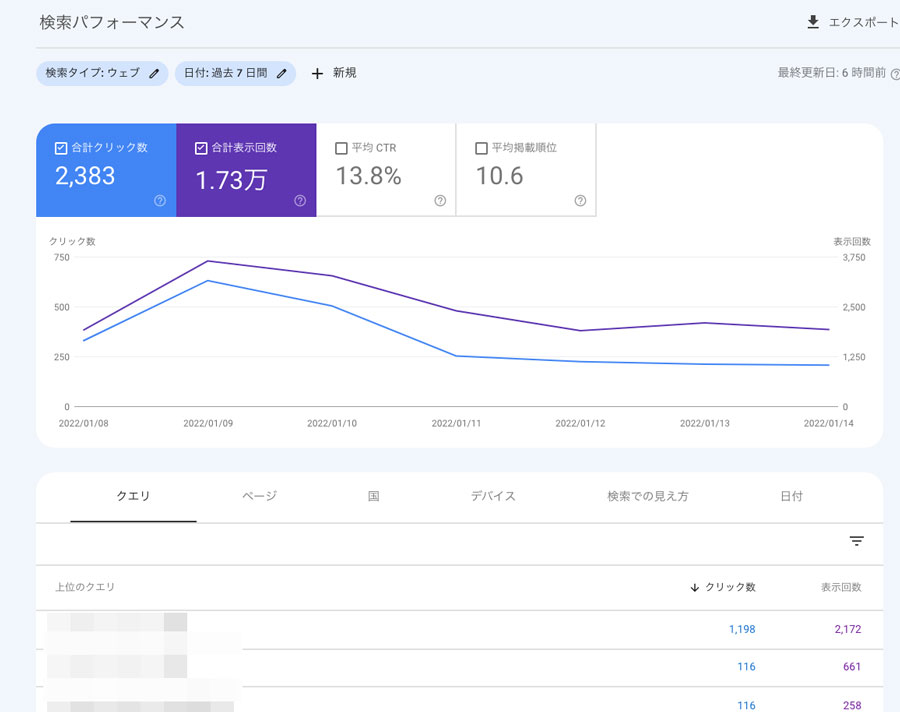The height and width of the screenshot is (712, 900).
Task: Click the エクスポート button label
Action: (863, 22)
